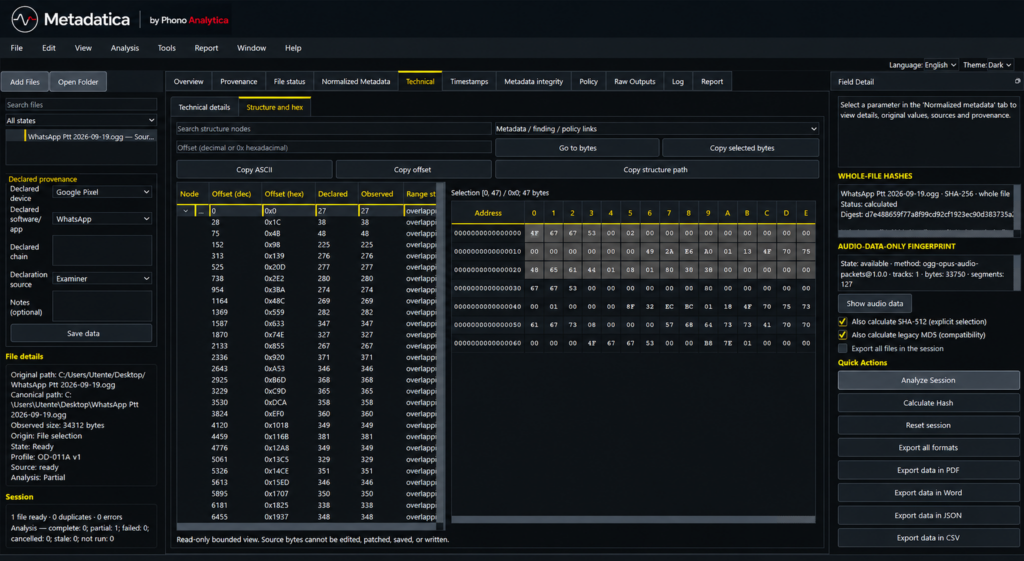The width and height of the screenshot is (1024, 561).
Task: Click the Search files input field
Action: click(81, 104)
